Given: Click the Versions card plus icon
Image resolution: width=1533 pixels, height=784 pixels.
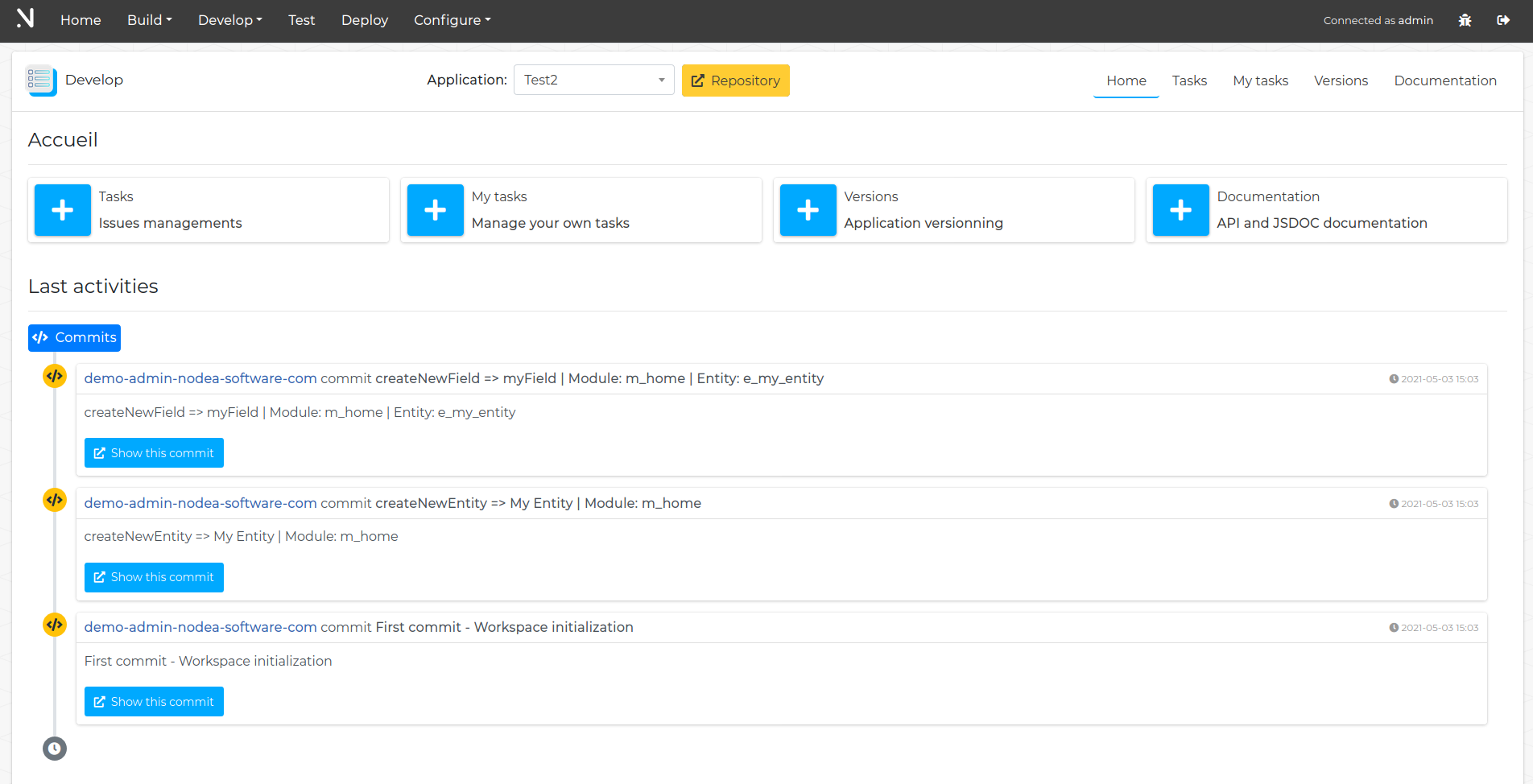Looking at the screenshot, I should [x=808, y=210].
